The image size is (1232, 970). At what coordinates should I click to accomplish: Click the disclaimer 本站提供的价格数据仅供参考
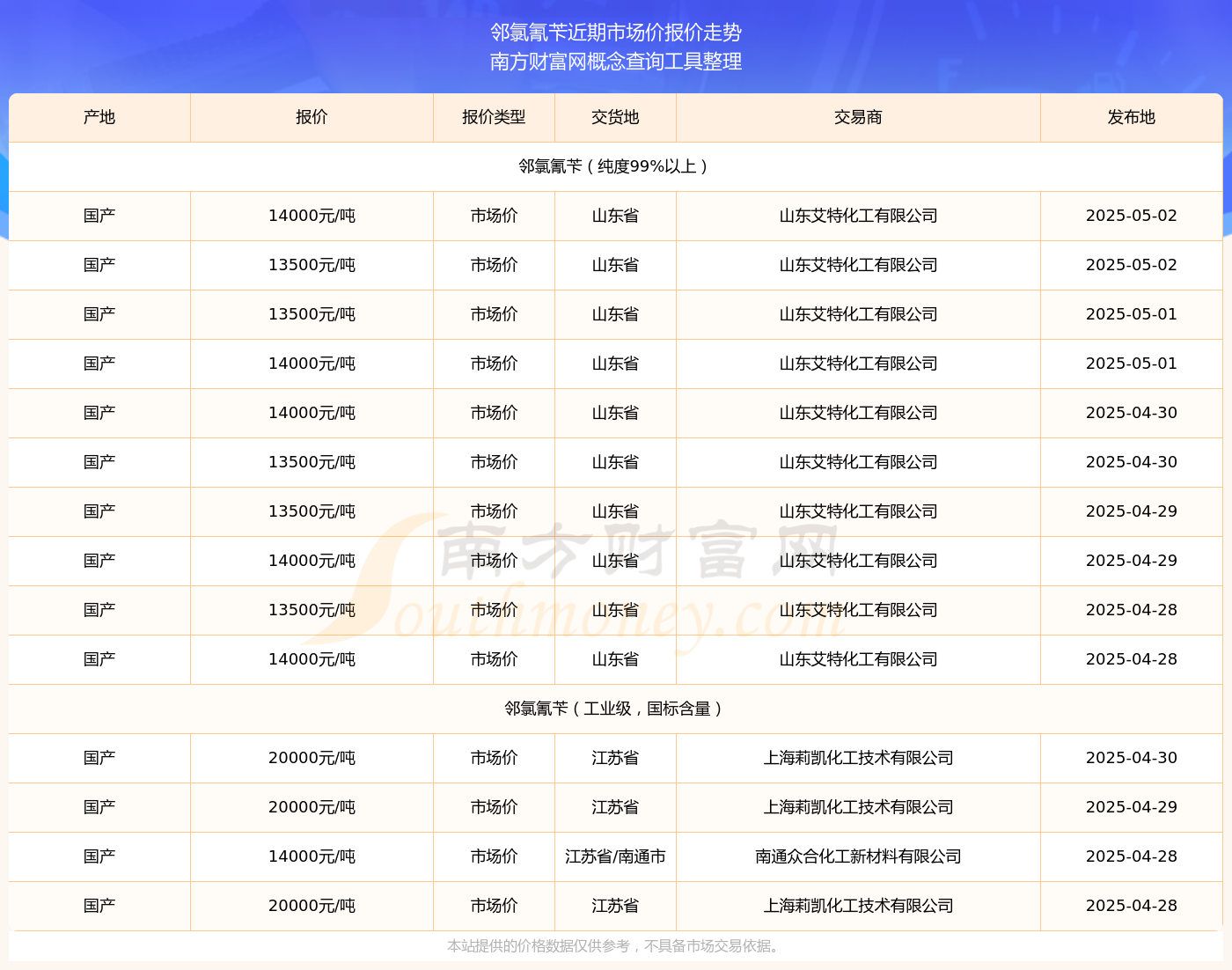(x=538, y=946)
